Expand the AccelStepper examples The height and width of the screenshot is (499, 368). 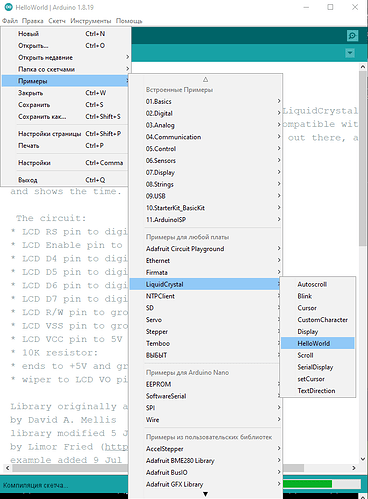click(x=206, y=449)
